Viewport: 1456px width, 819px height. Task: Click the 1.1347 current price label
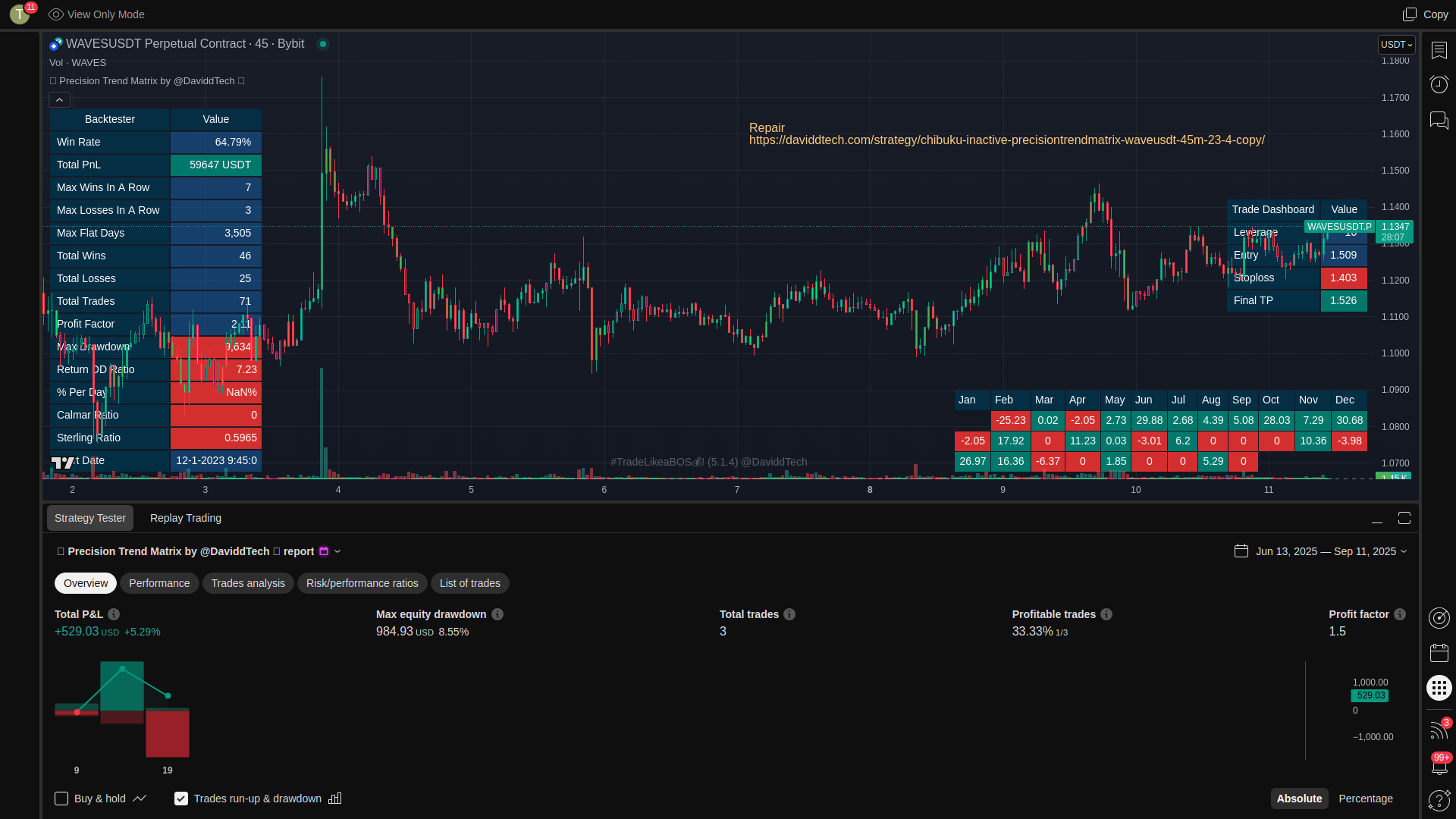click(x=1395, y=227)
